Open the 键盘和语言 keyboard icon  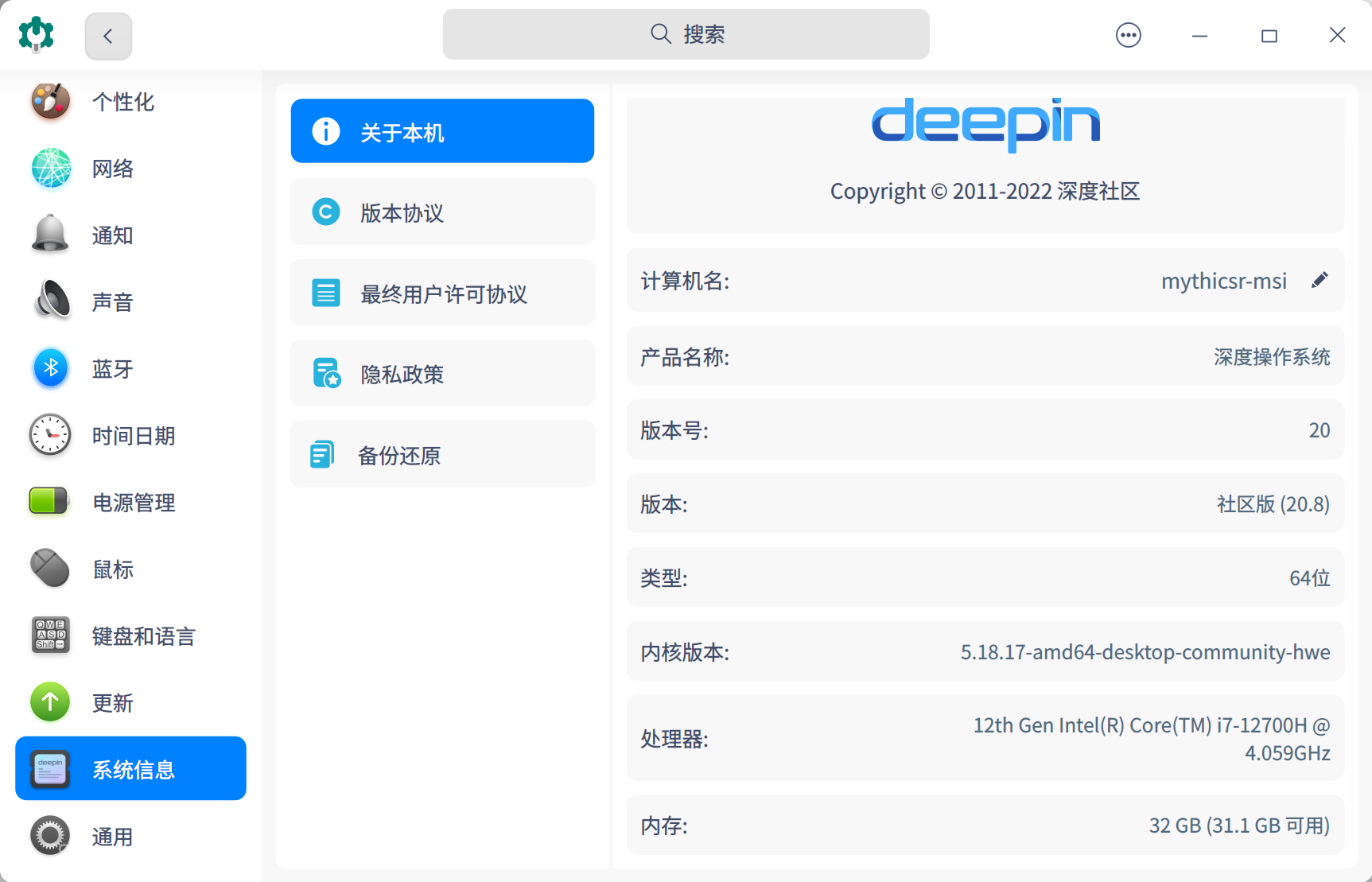[50, 635]
